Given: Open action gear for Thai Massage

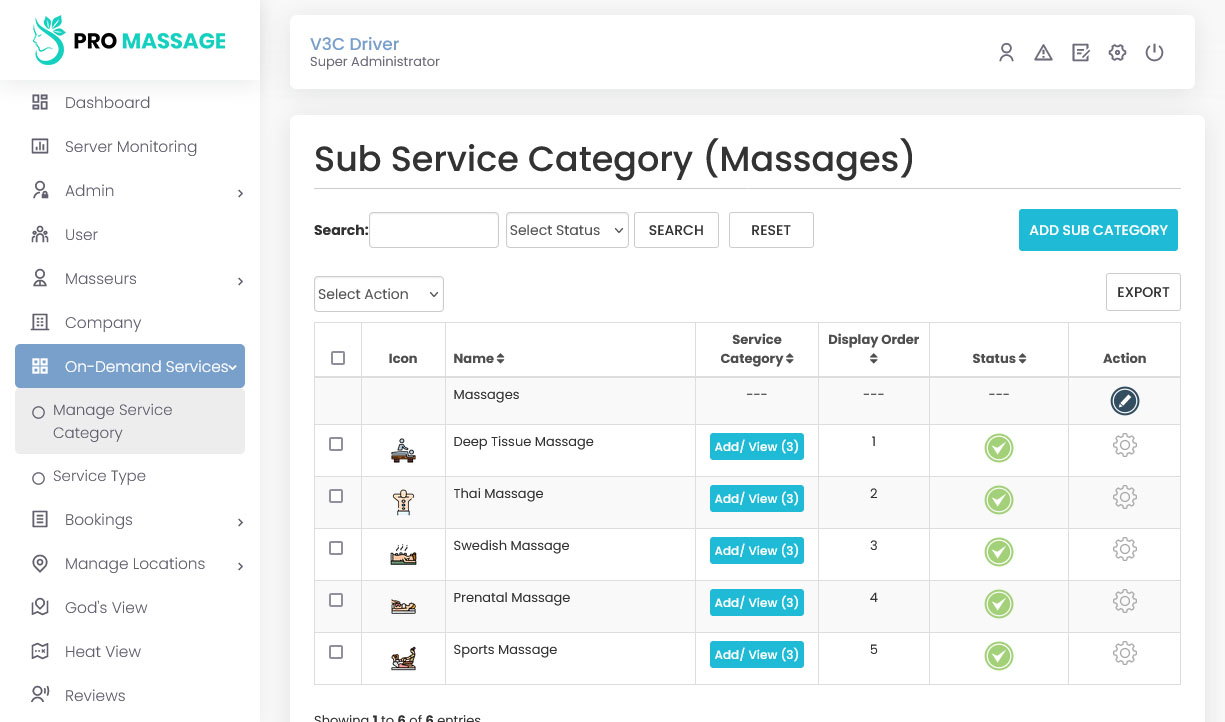Looking at the screenshot, I should click(x=1124, y=498).
